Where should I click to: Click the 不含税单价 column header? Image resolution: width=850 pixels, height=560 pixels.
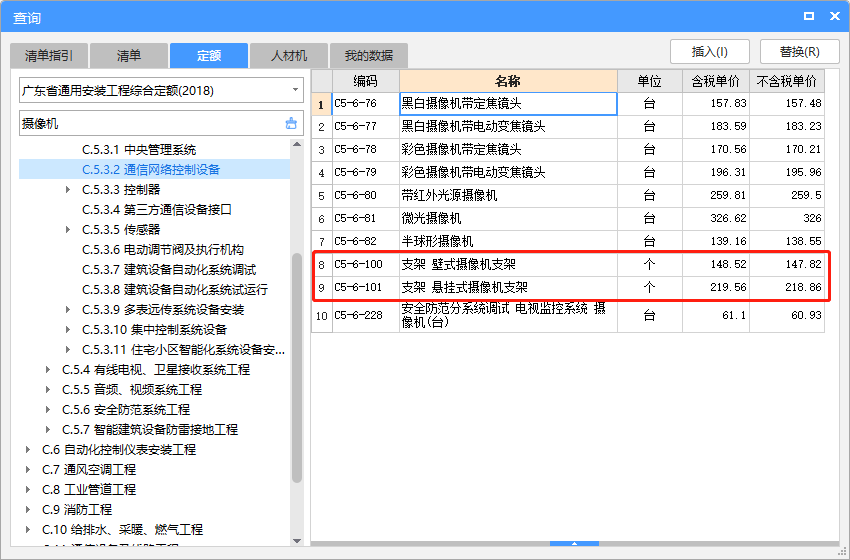pyautogui.click(x=787, y=81)
